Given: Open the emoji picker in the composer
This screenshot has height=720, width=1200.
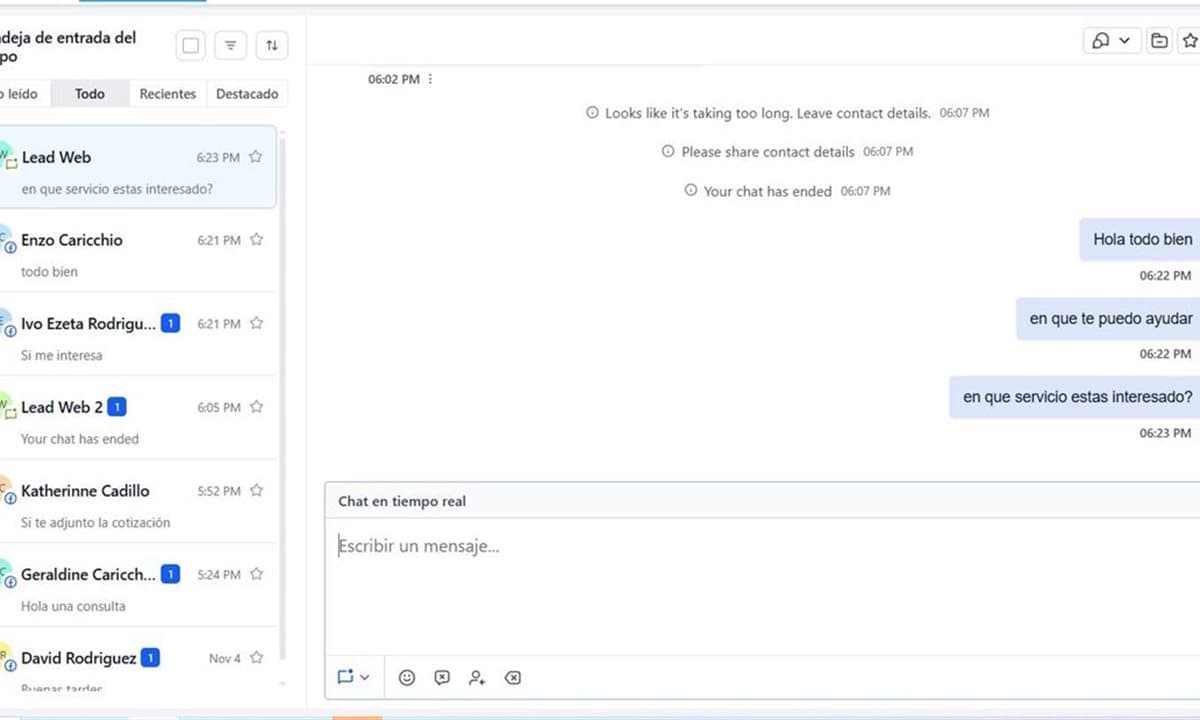Looking at the screenshot, I should point(407,677).
